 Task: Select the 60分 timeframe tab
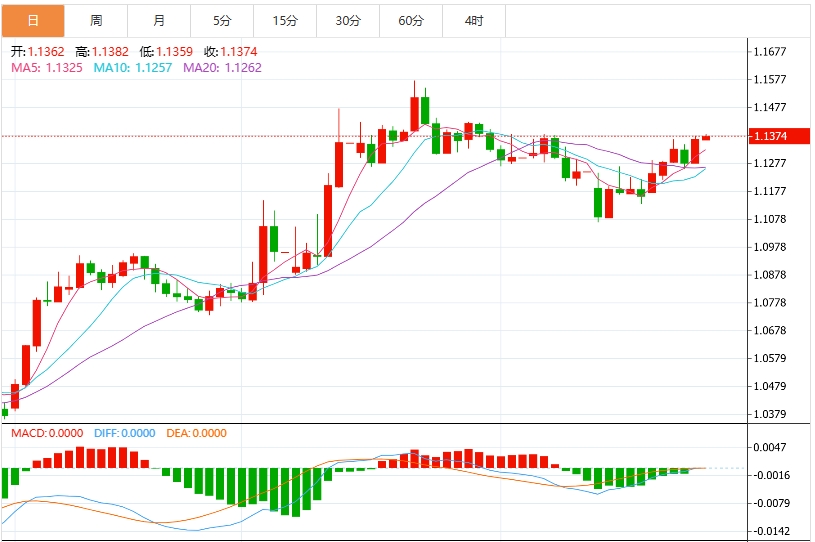(x=411, y=21)
